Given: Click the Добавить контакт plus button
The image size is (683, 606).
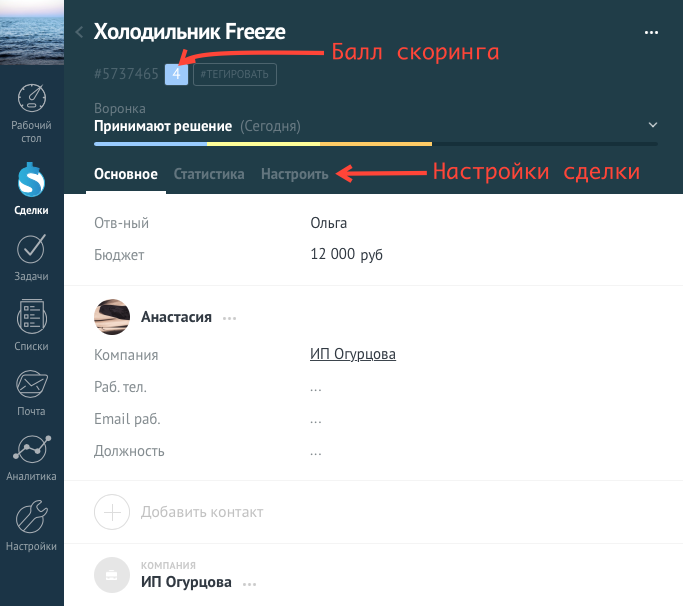Looking at the screenshot, I should (x=112, y=512).
